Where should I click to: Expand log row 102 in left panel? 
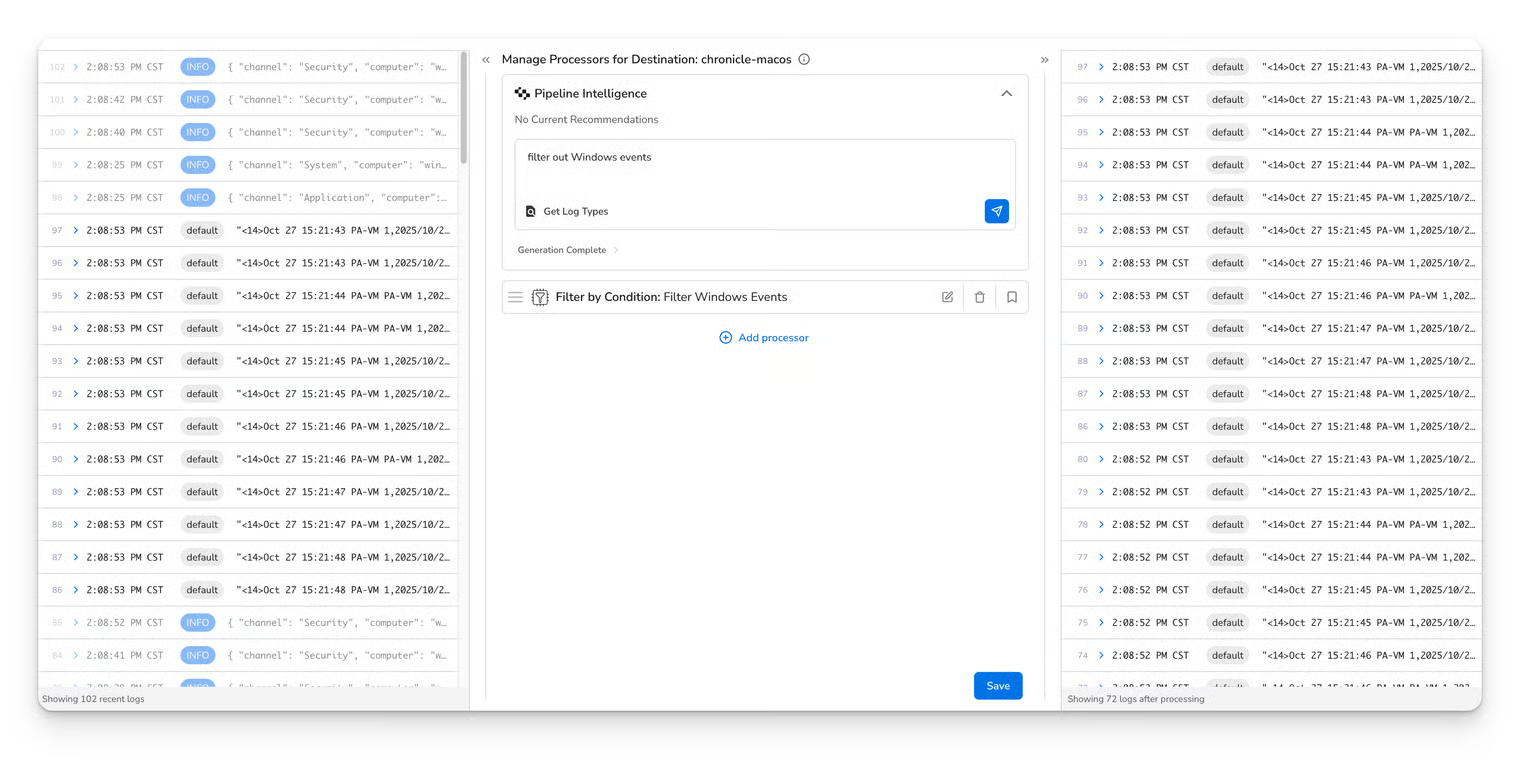point(76,67)
